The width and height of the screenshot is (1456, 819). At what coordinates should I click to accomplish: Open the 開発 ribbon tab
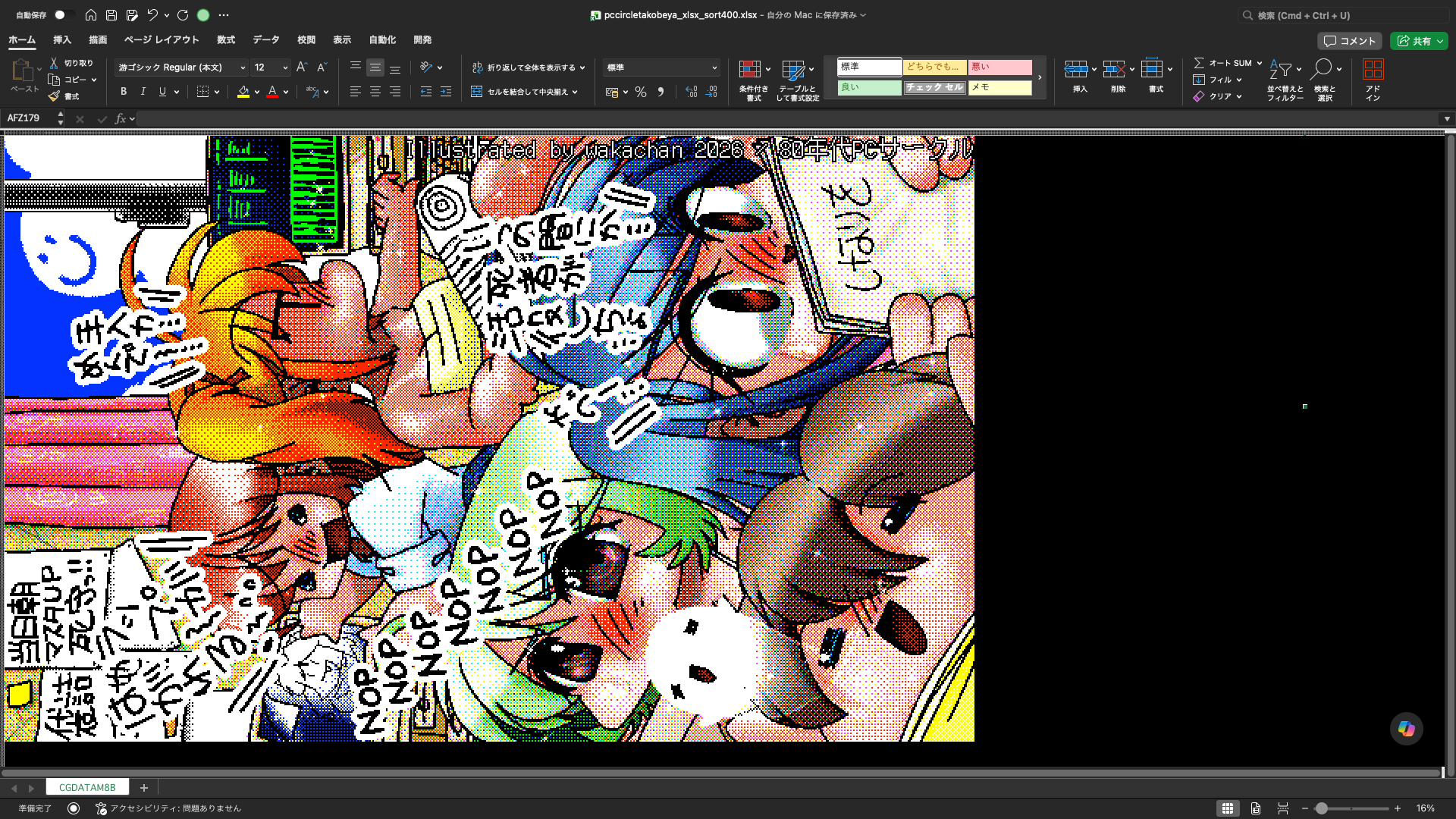422,40
